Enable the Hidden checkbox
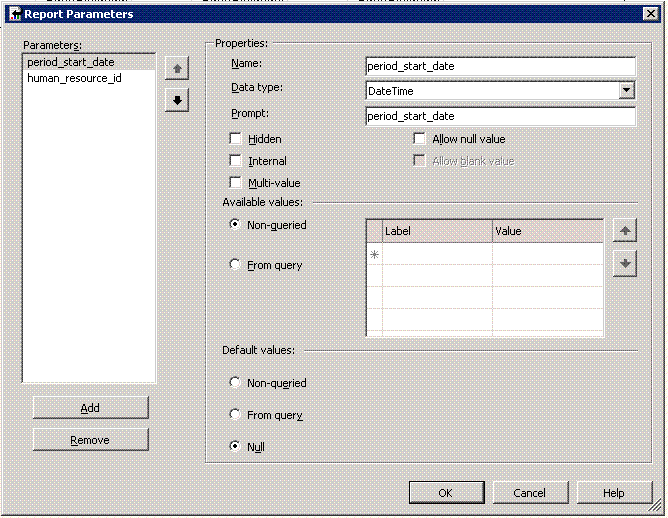The height and width of the screenshot is (518, 668). point(236,139)
